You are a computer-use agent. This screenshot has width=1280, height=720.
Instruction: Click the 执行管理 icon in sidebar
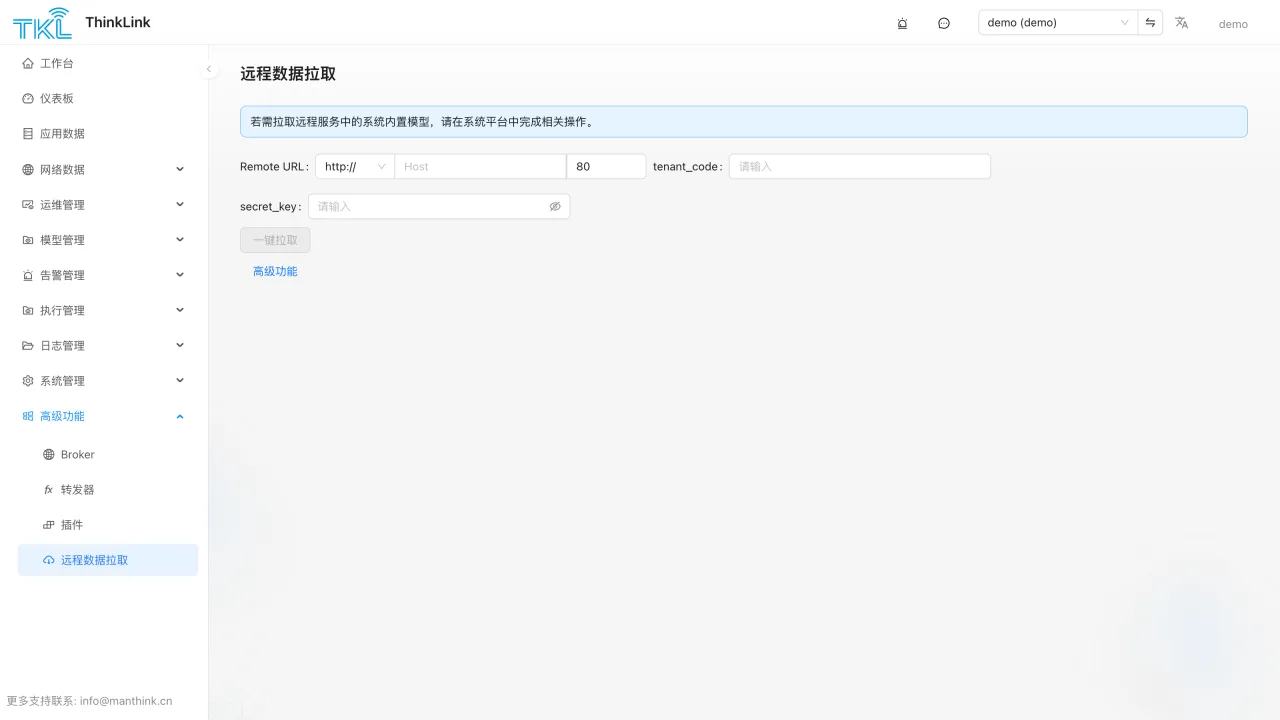(x=28, y=310)
